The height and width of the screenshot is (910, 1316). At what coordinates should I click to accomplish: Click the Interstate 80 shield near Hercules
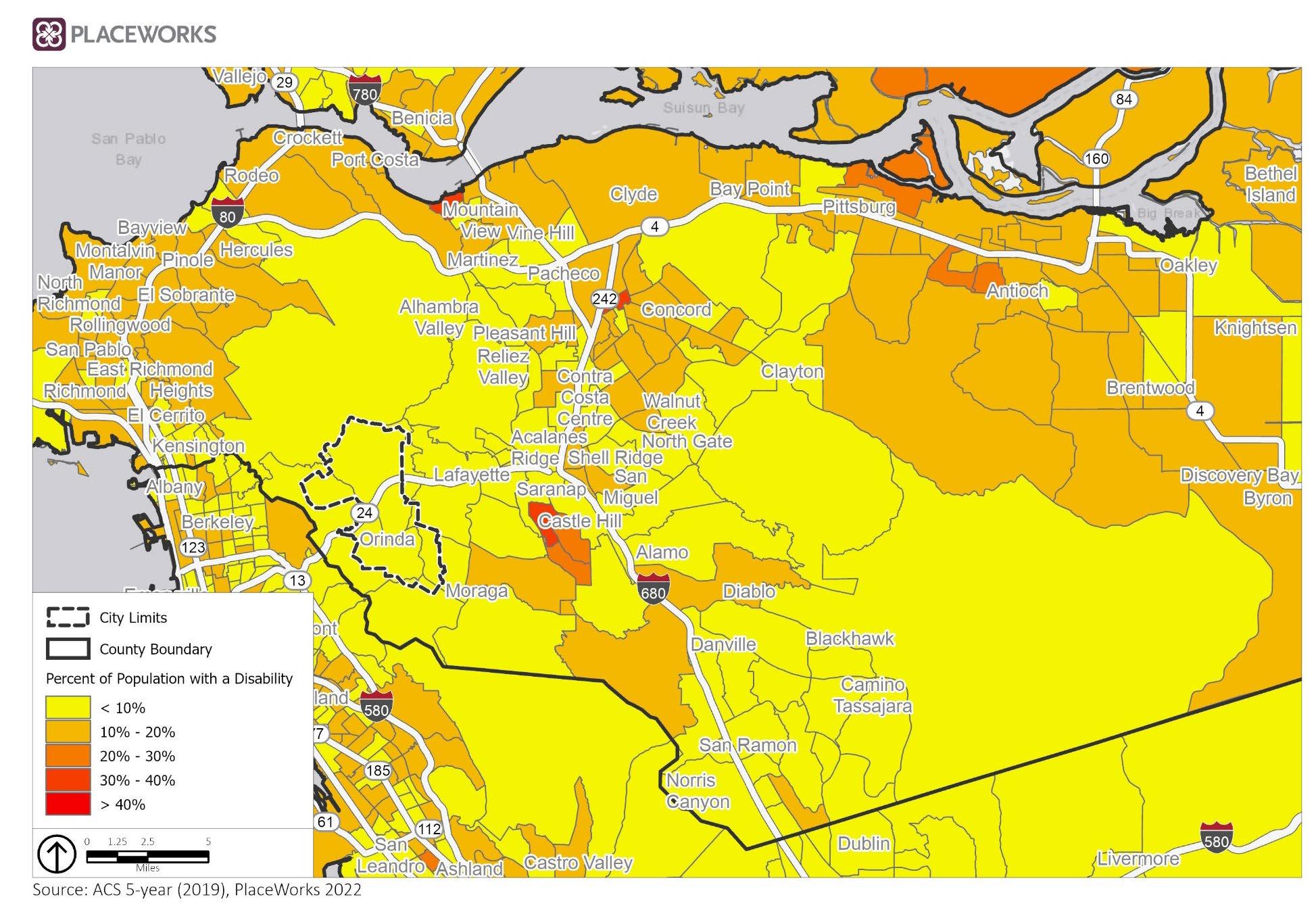click(x=228, y=213)
